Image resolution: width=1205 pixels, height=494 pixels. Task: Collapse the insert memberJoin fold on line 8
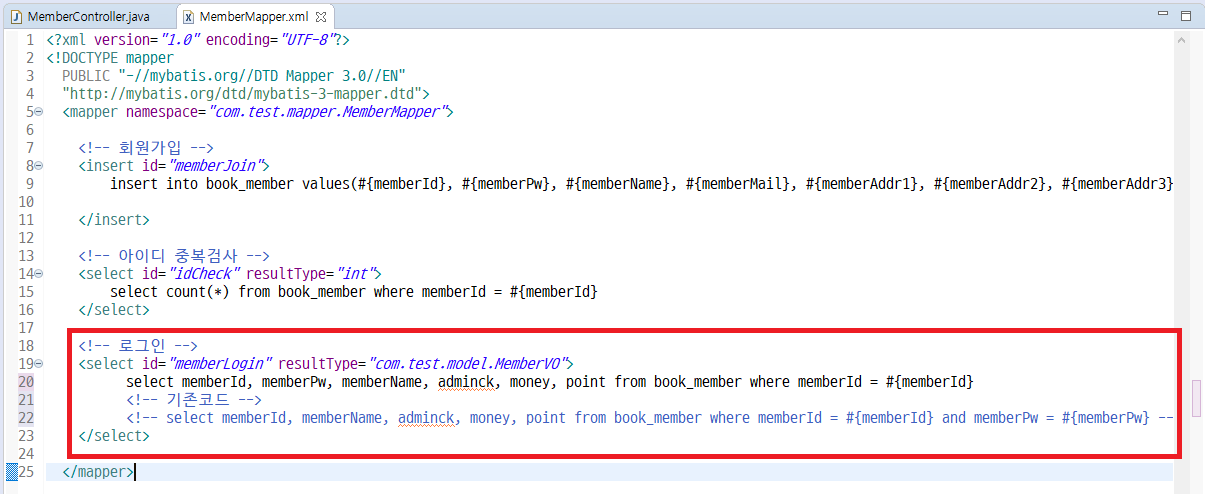(39, 166)
